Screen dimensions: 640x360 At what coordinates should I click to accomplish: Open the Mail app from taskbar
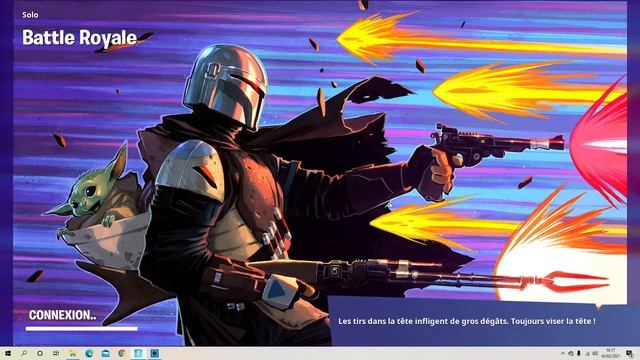105,353
